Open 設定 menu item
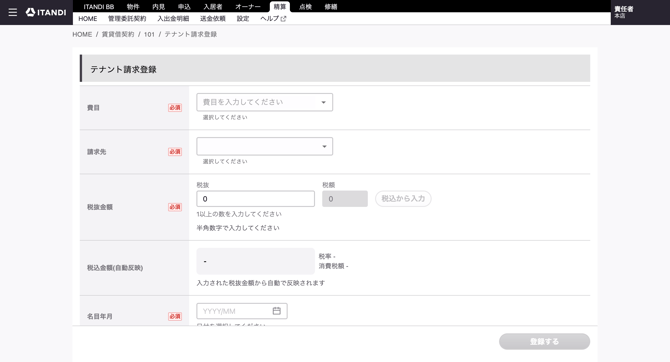This screenshot has width=670, height=362. pos(243,19)
